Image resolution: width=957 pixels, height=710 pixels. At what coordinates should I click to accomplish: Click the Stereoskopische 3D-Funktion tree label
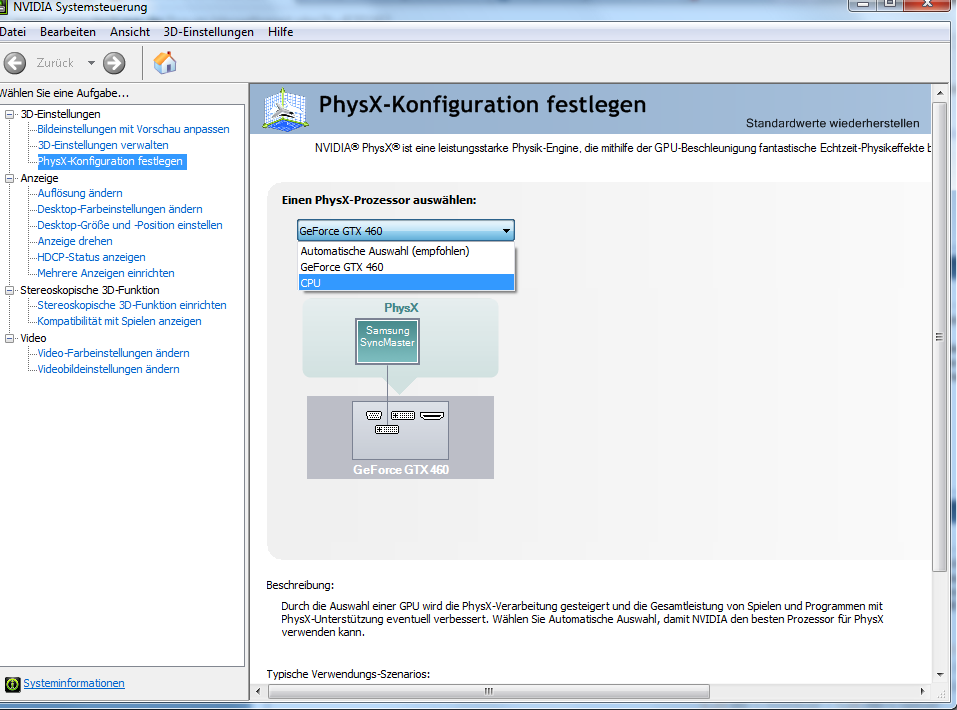(x=90, y=290)
